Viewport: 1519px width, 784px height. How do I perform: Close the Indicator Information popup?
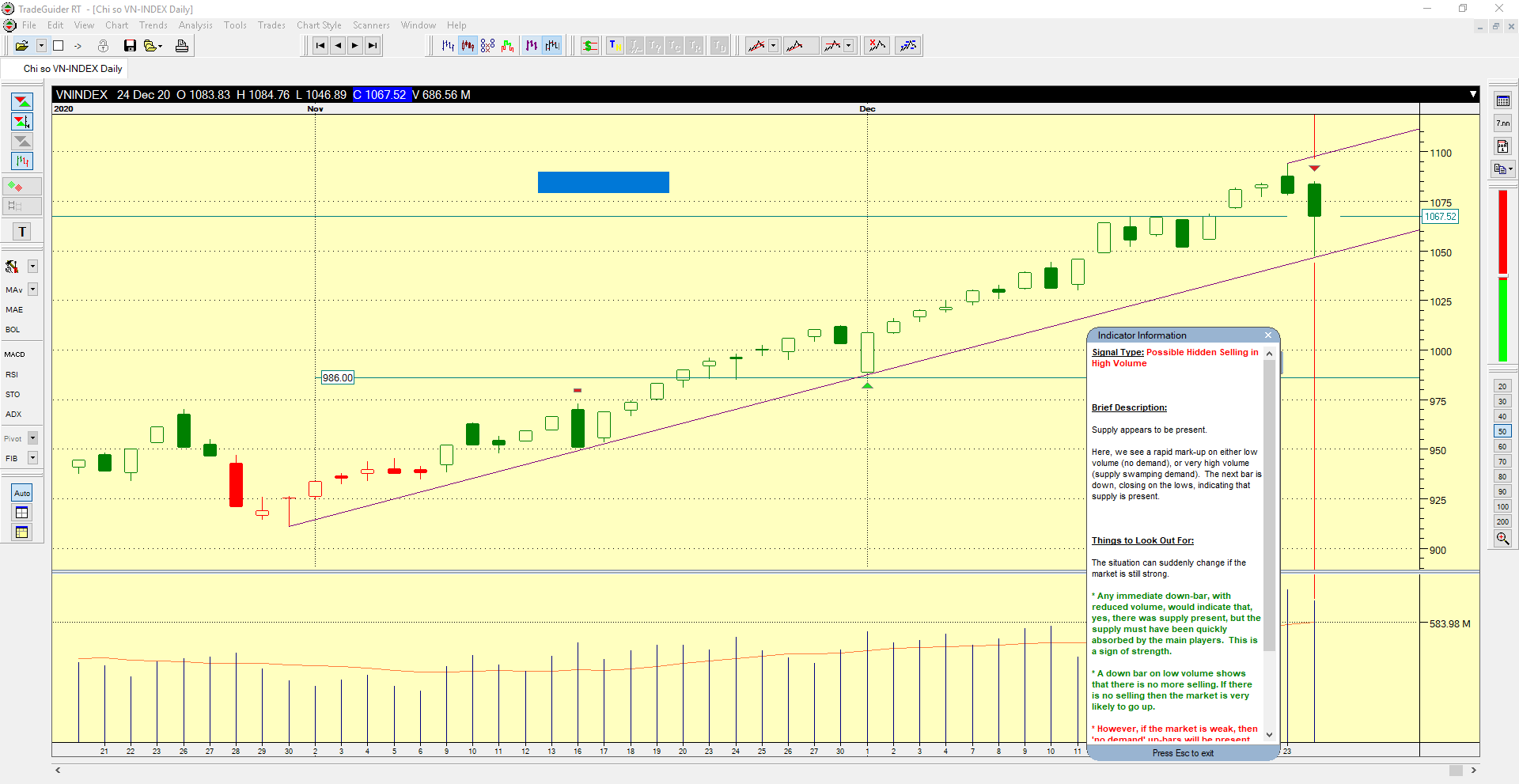pyautogui.click(x=1267, y=335)
